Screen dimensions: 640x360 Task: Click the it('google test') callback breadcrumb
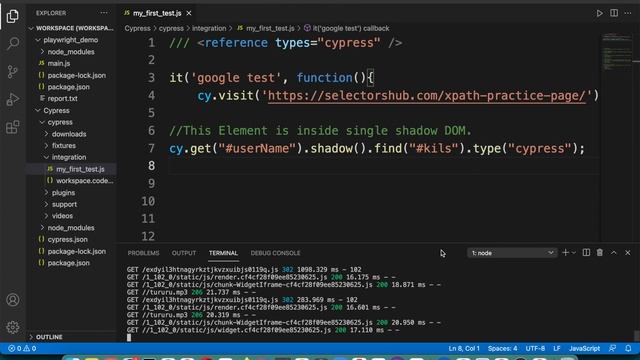(x=351, y=28)
